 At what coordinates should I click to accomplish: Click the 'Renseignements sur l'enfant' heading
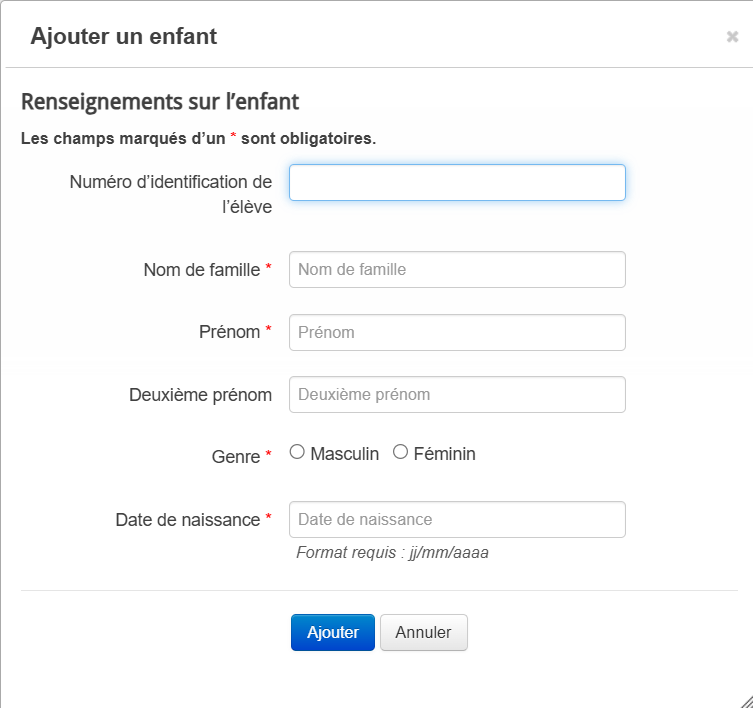tap(160, 102)
